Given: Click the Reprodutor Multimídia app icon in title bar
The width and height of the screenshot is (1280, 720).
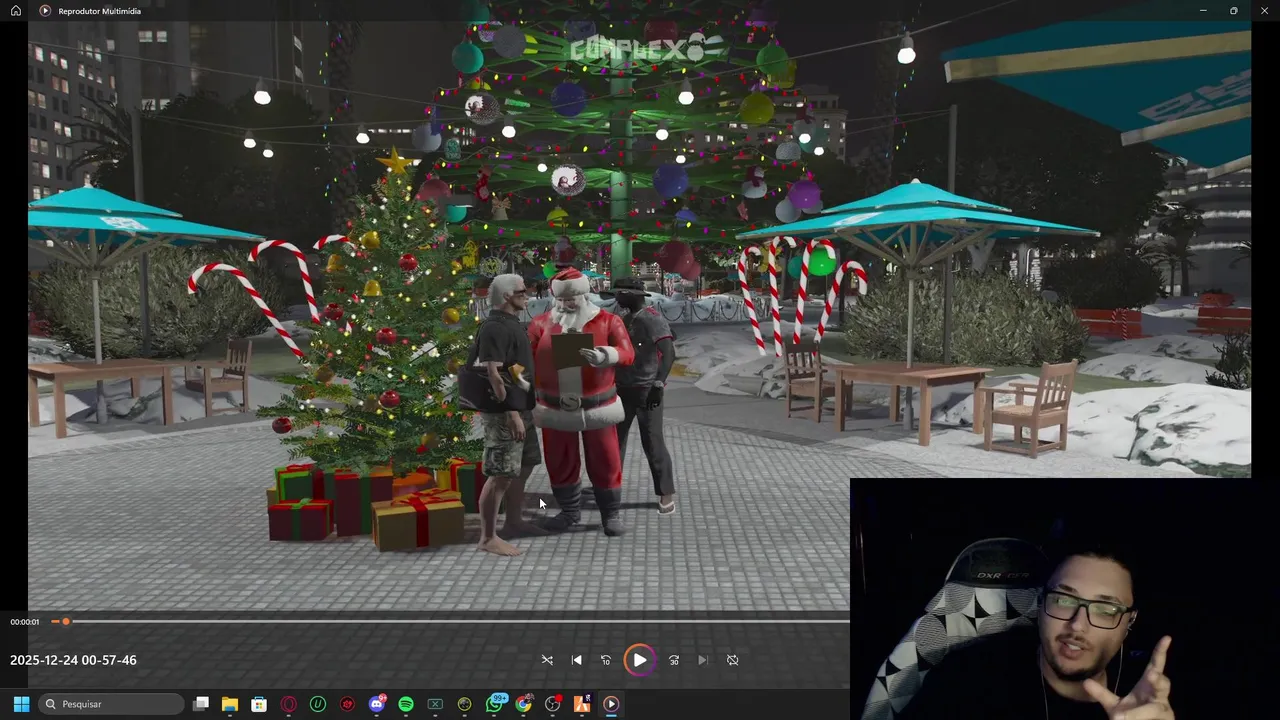Looking at the screenshot, I should tap(45, 11).
